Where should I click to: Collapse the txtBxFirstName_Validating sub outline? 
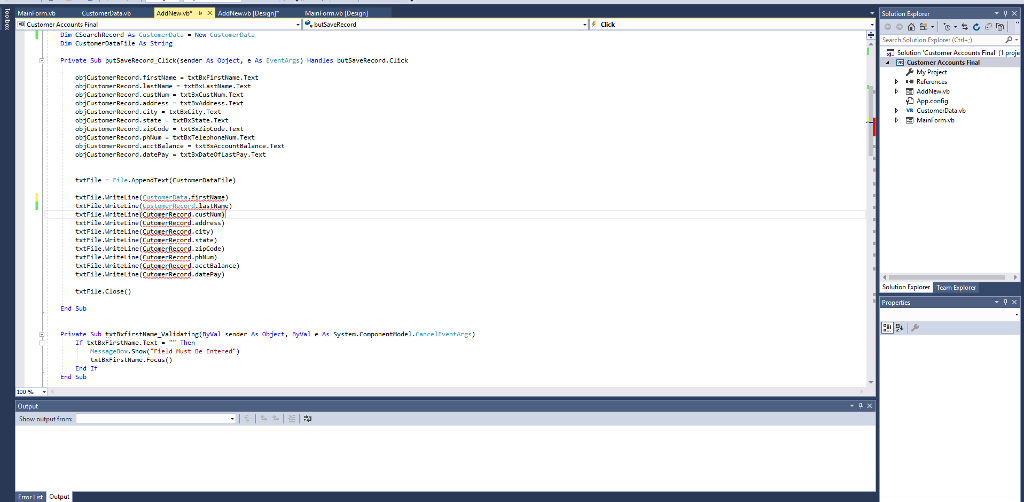(x=41, y=334)
